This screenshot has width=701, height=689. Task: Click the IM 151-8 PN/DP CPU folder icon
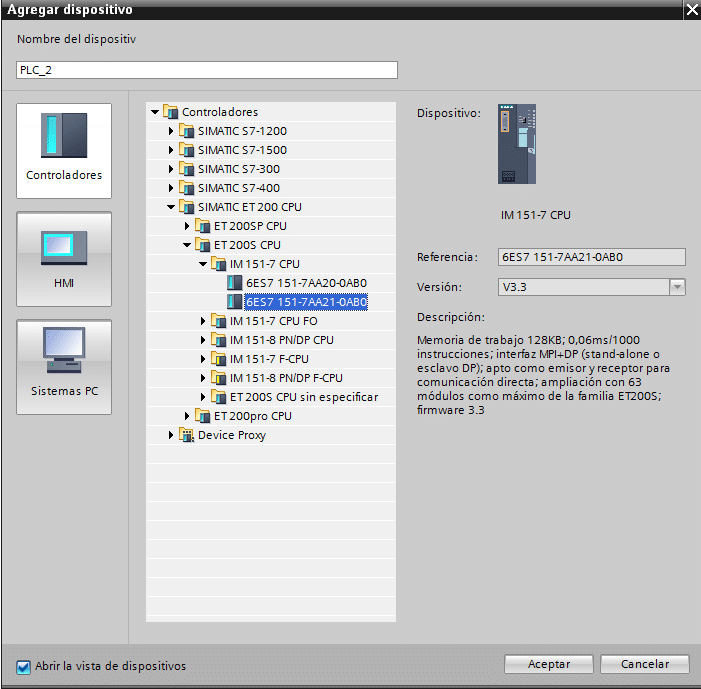tap(219, 340)
